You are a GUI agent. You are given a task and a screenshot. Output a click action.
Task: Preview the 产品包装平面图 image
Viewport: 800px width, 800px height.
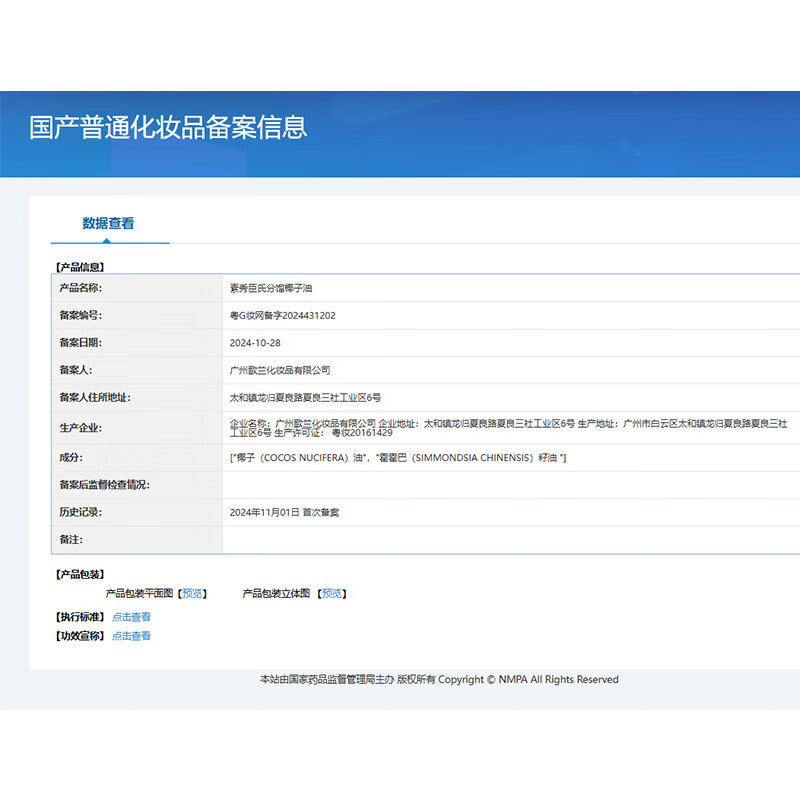192,593
